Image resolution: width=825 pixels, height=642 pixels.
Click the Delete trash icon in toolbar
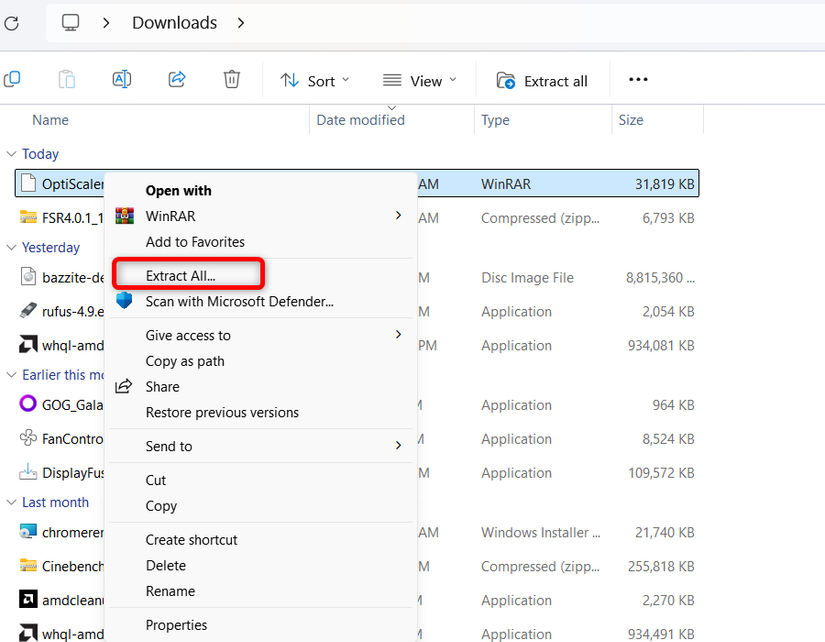click(232, 80)
